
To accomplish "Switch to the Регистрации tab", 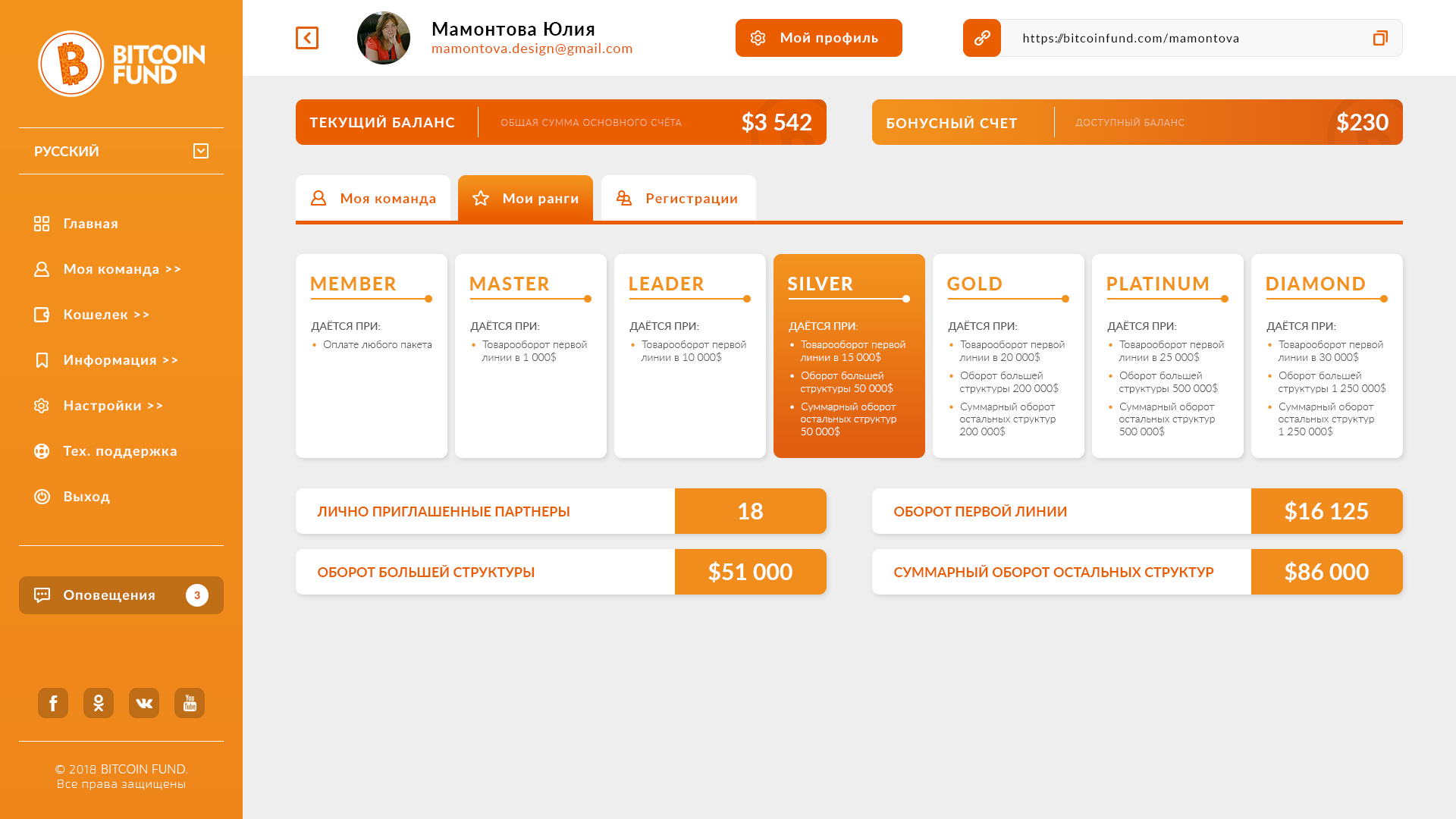I will coord(679,198).
